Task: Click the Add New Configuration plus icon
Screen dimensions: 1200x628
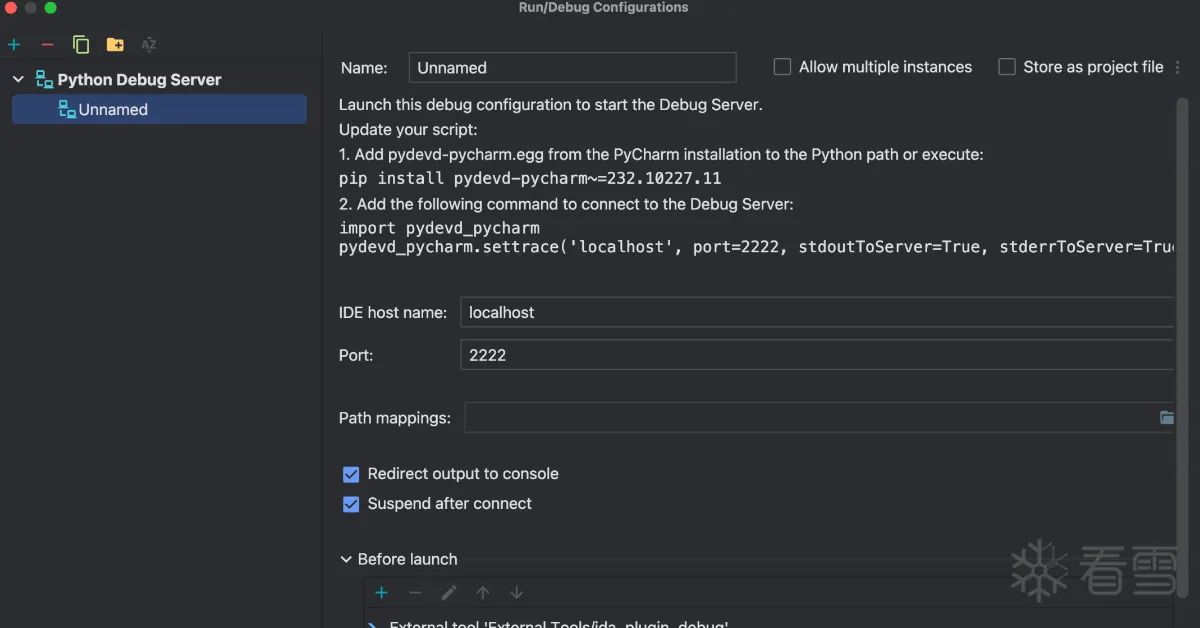Action: (14, 45)
